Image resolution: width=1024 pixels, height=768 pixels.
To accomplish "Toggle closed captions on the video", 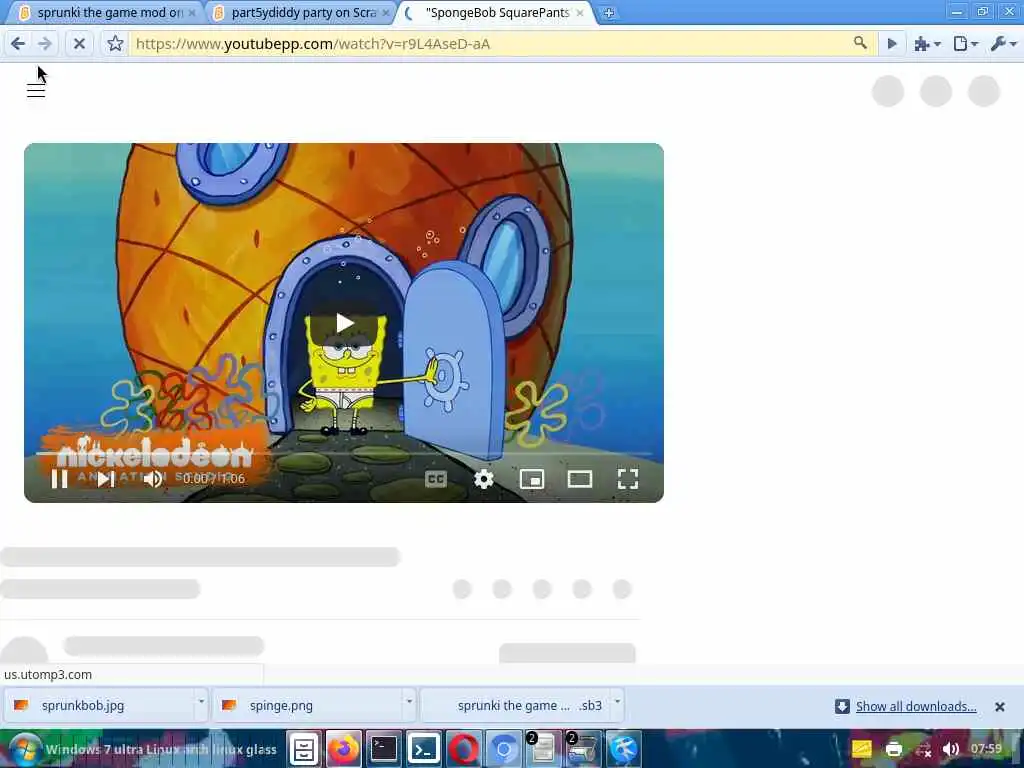I will 436,479.
